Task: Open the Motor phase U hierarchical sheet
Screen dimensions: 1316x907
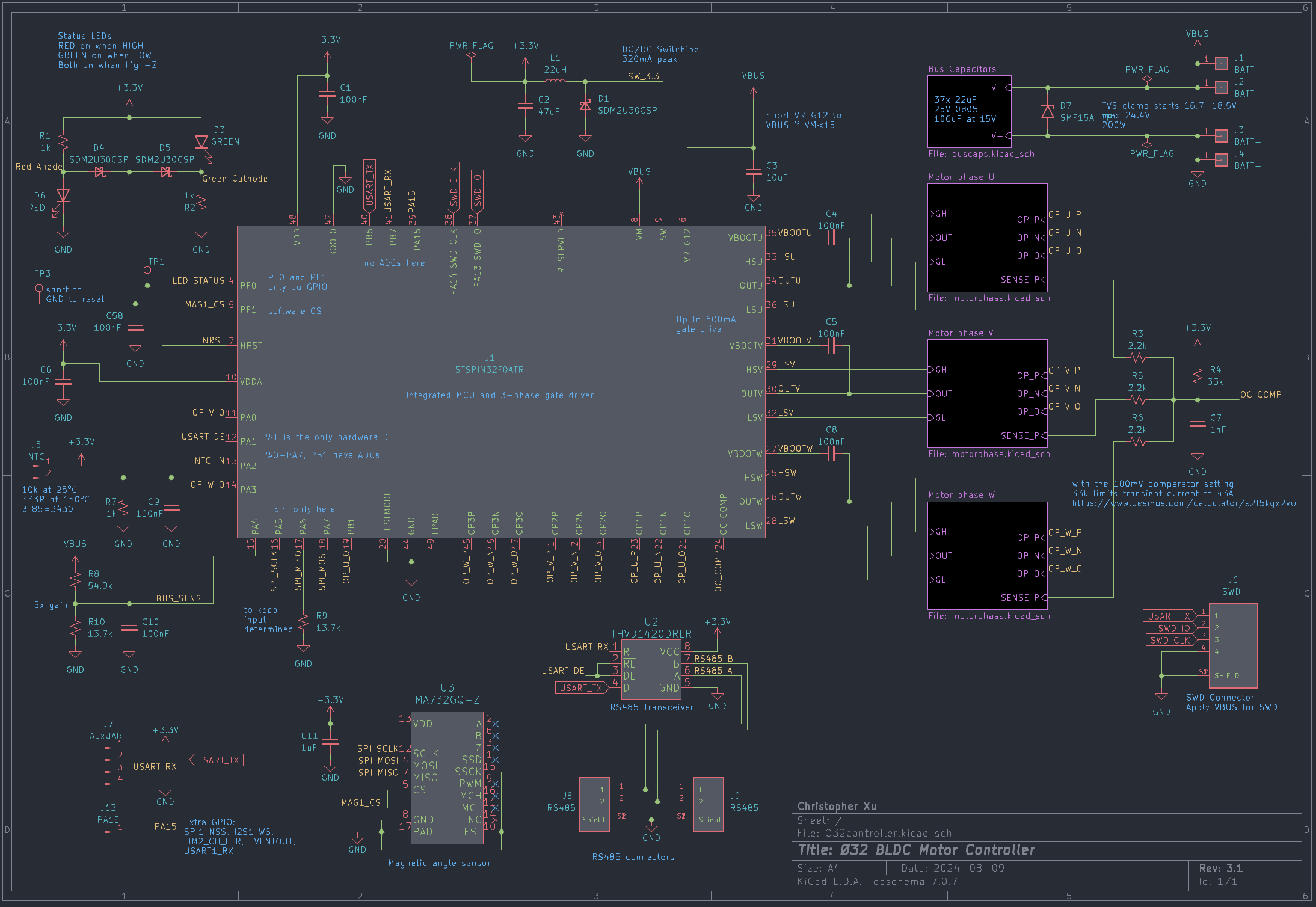Action: pos(987,238)
